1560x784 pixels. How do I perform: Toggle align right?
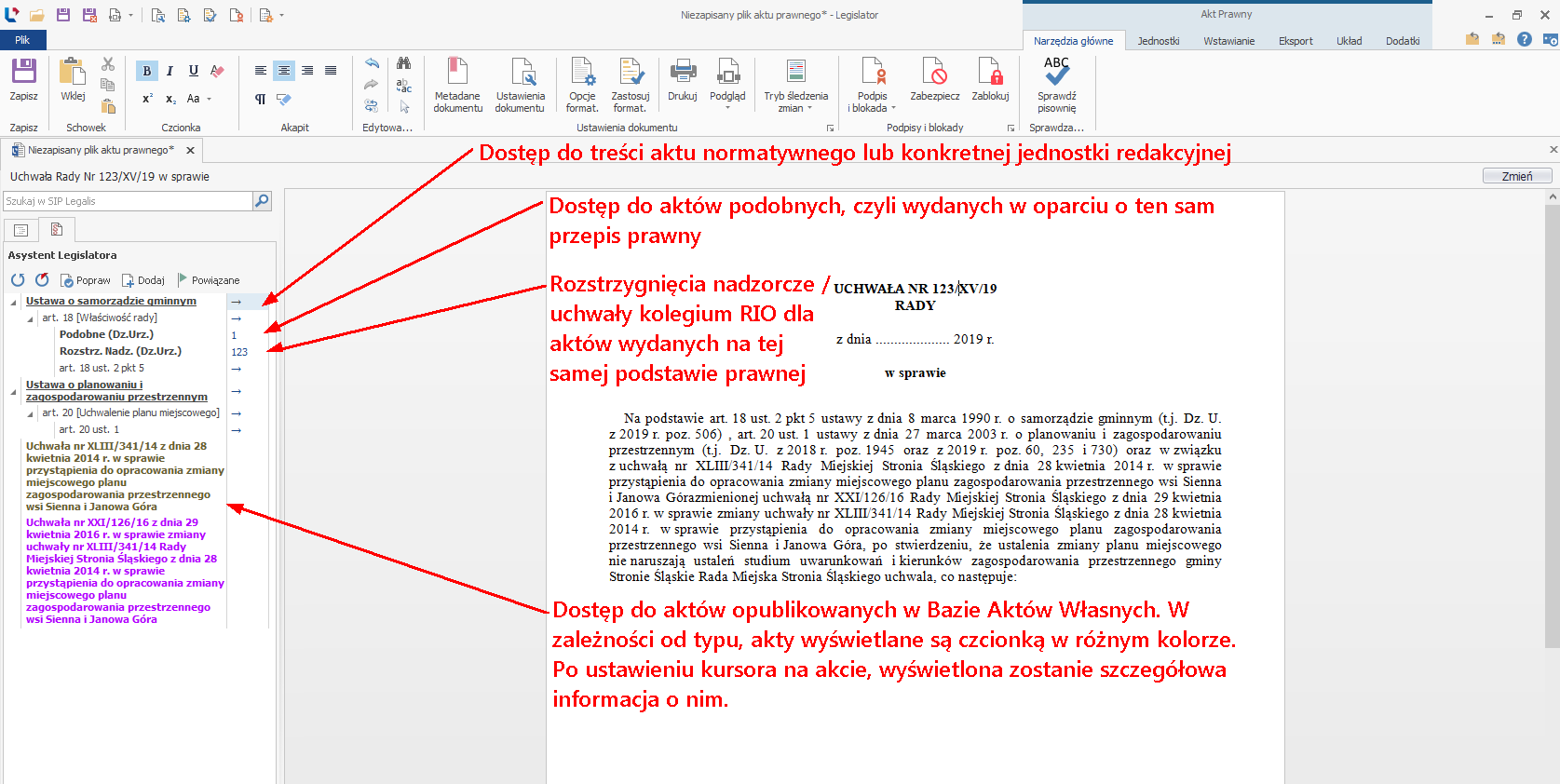point(307,71)
